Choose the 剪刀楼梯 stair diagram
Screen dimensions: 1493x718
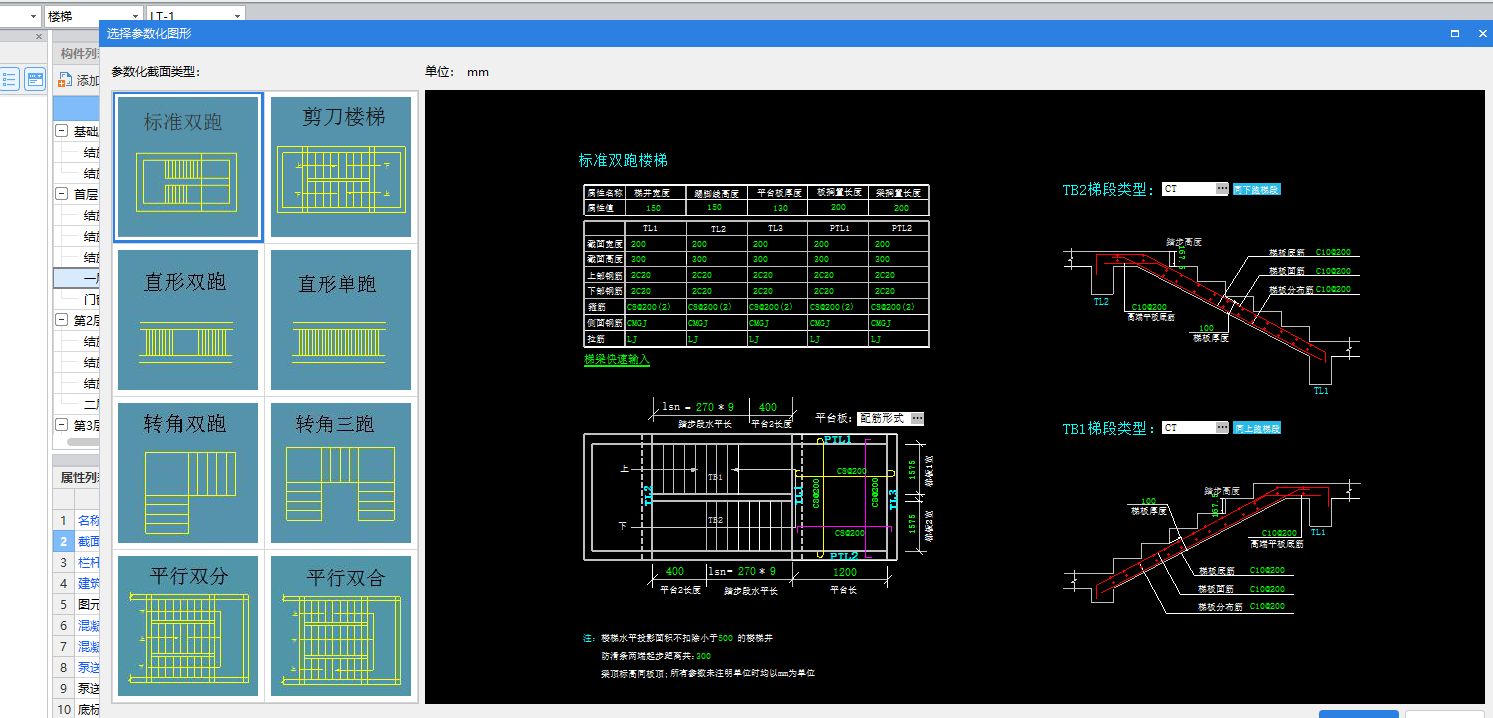click(x=342, y=167)
